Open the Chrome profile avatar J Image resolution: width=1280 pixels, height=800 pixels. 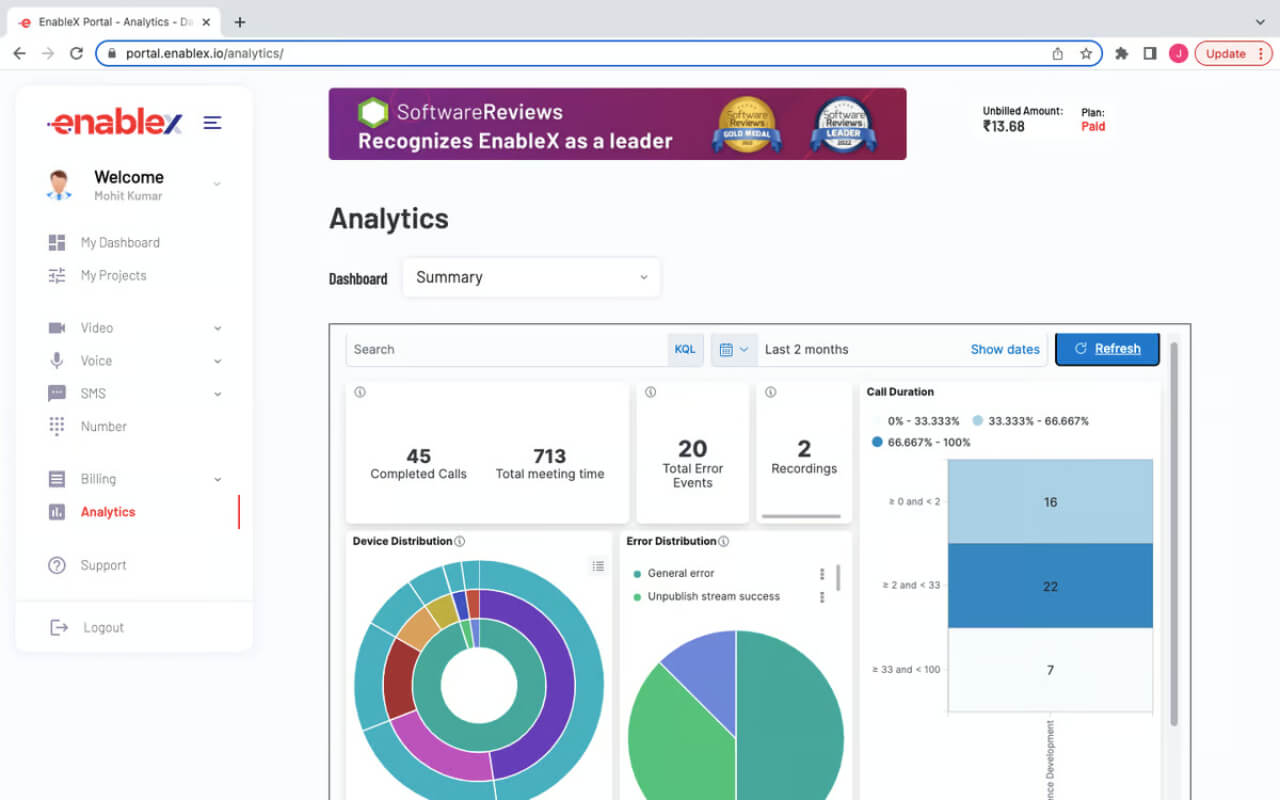click(1178, 54)
